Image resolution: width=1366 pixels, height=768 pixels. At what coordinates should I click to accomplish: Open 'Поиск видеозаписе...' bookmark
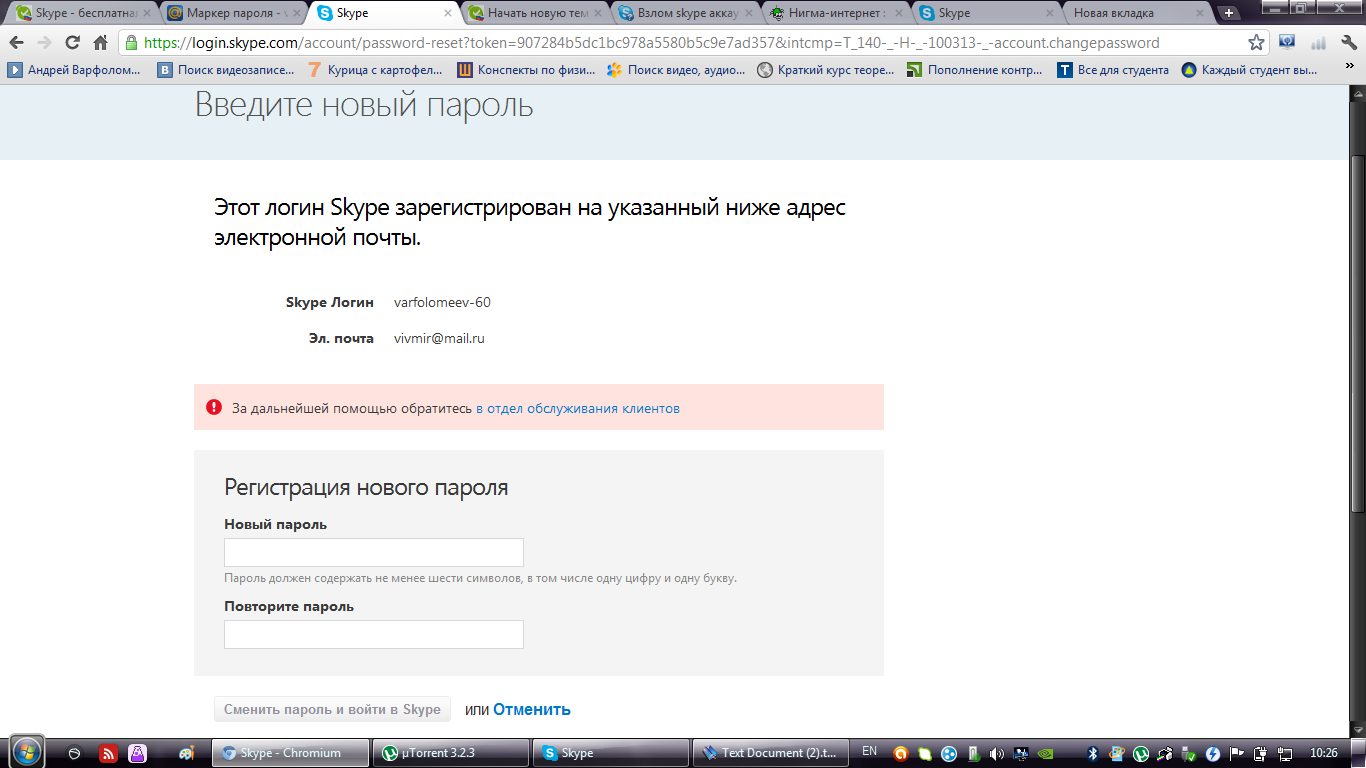[226, 70]
